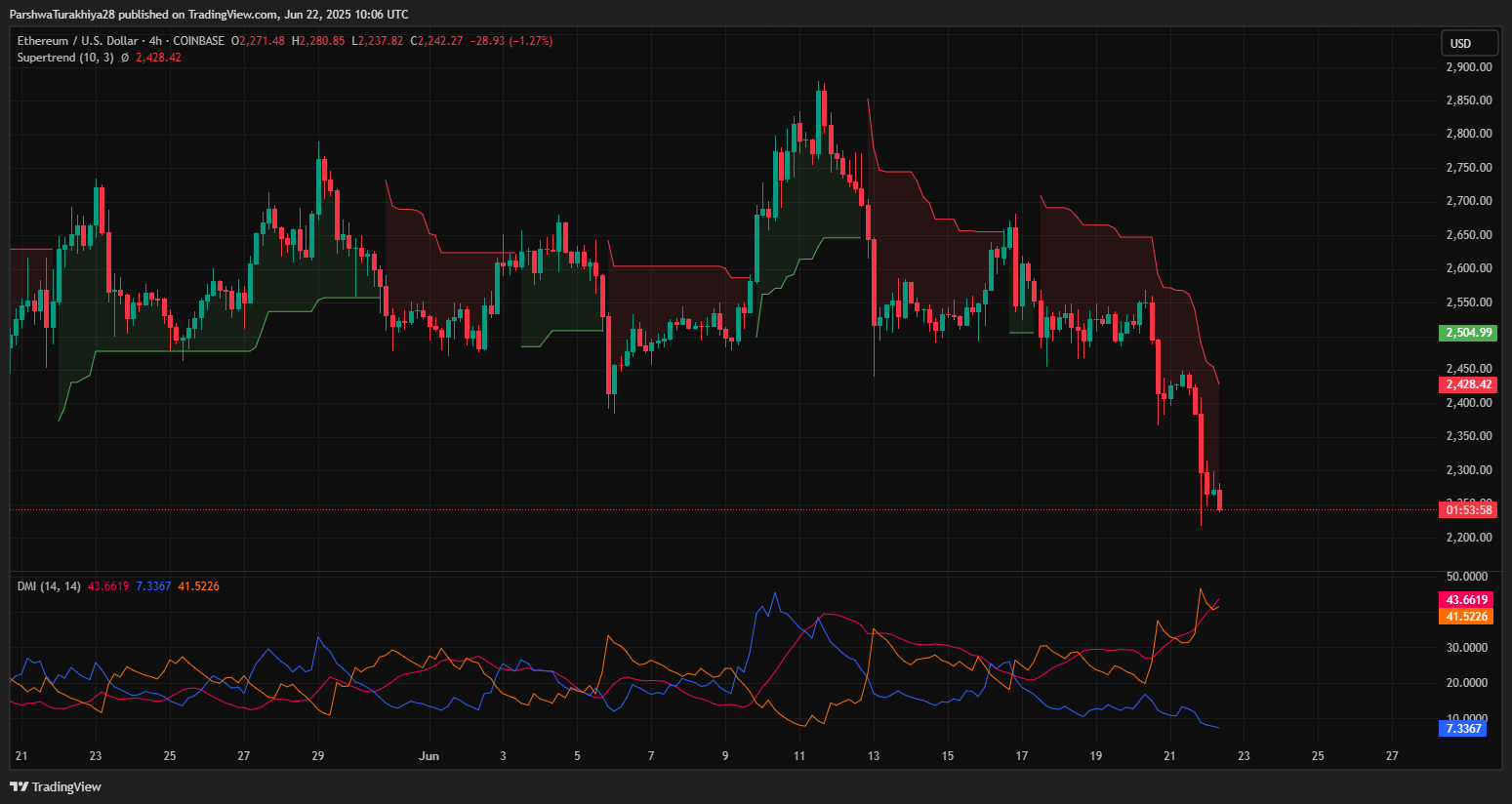
Task: Open the USD currency selector
Action: [1469, 43]
